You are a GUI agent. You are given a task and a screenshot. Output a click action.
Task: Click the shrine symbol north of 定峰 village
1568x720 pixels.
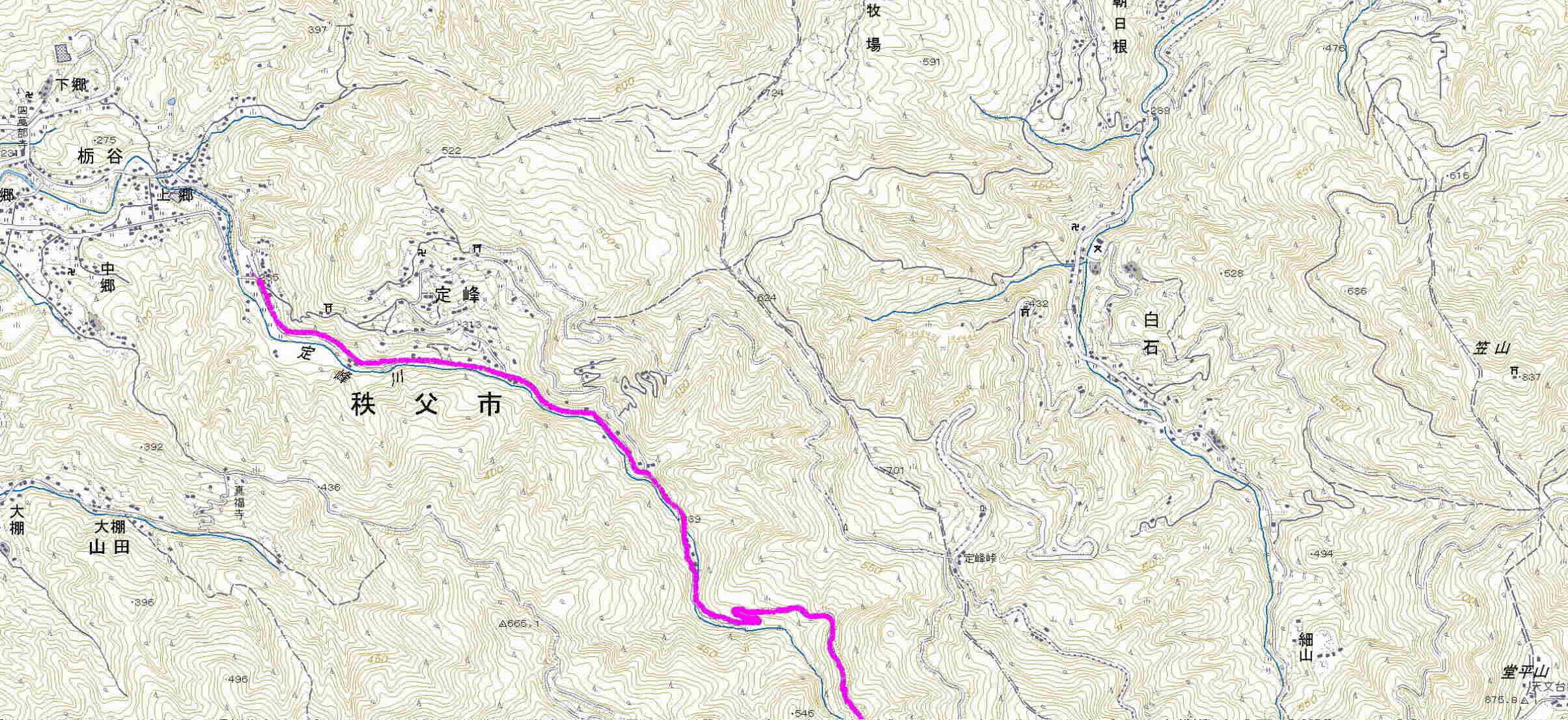click(477, 248)
